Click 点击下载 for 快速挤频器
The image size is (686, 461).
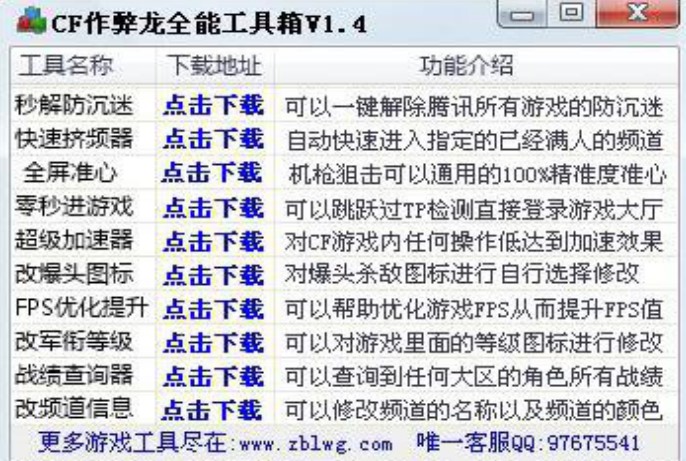click(x=214, y=139)
